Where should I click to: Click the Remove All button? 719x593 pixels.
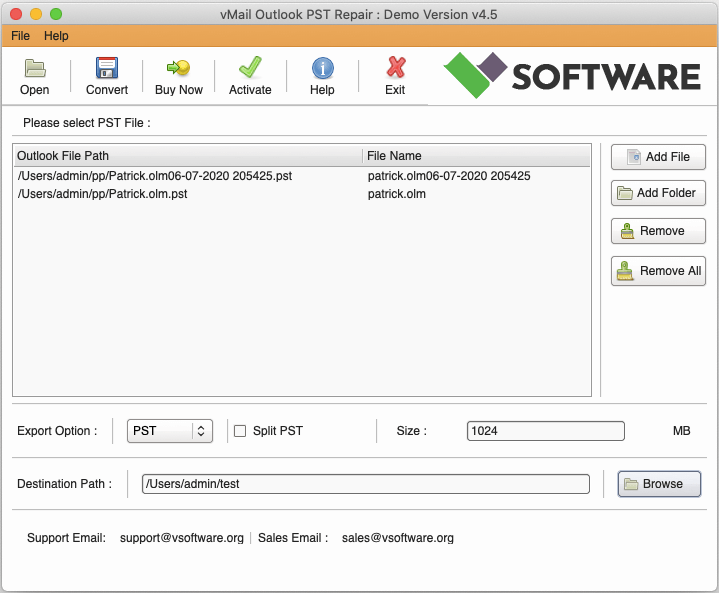658,271
